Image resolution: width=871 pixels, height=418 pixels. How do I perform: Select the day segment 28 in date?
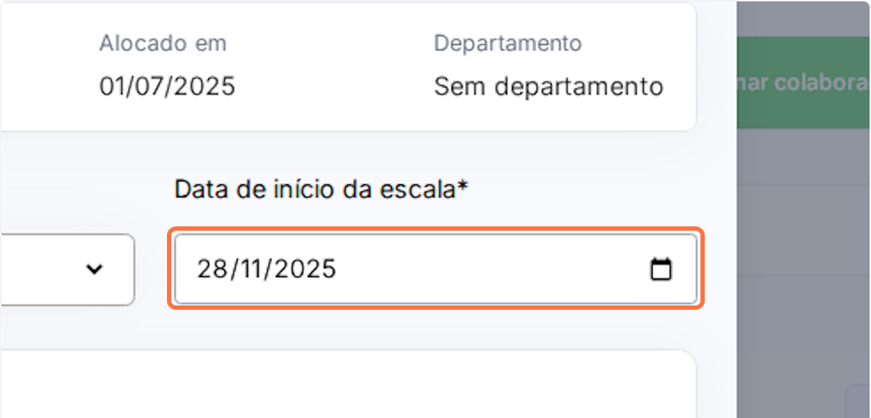(x=212, y=269)
